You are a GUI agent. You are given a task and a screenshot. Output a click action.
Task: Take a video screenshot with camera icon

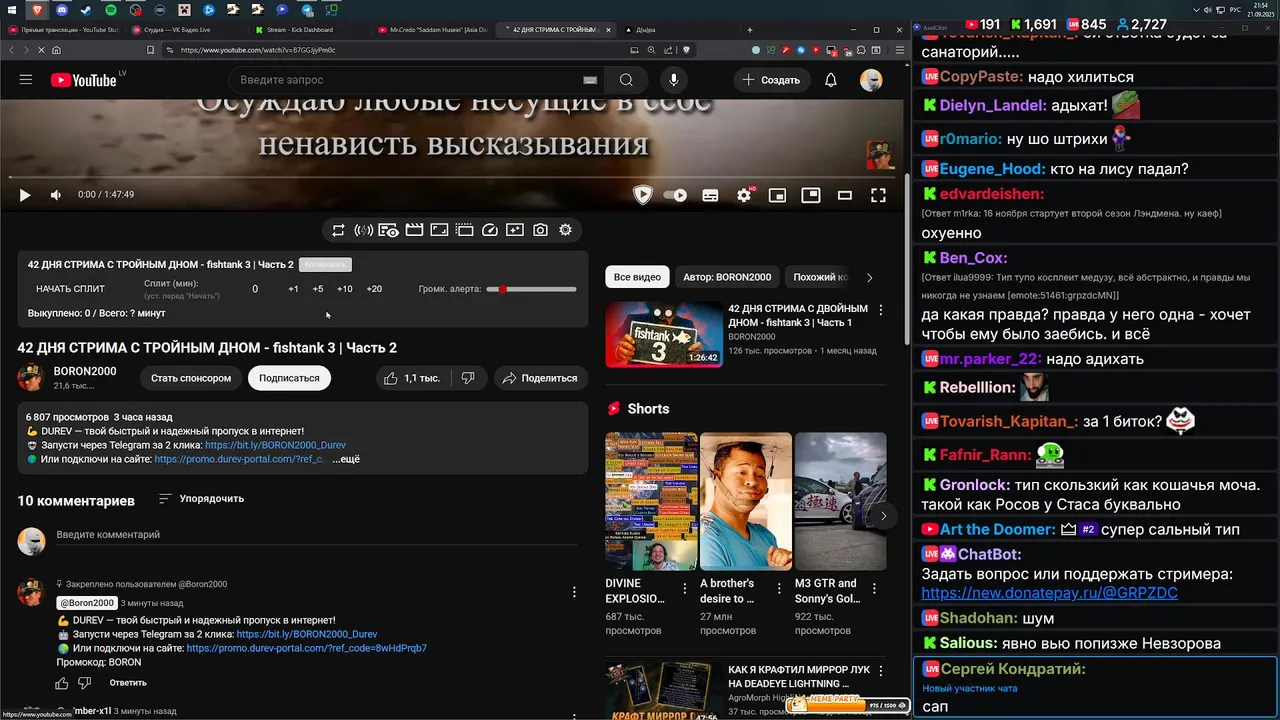pos(540,230)
